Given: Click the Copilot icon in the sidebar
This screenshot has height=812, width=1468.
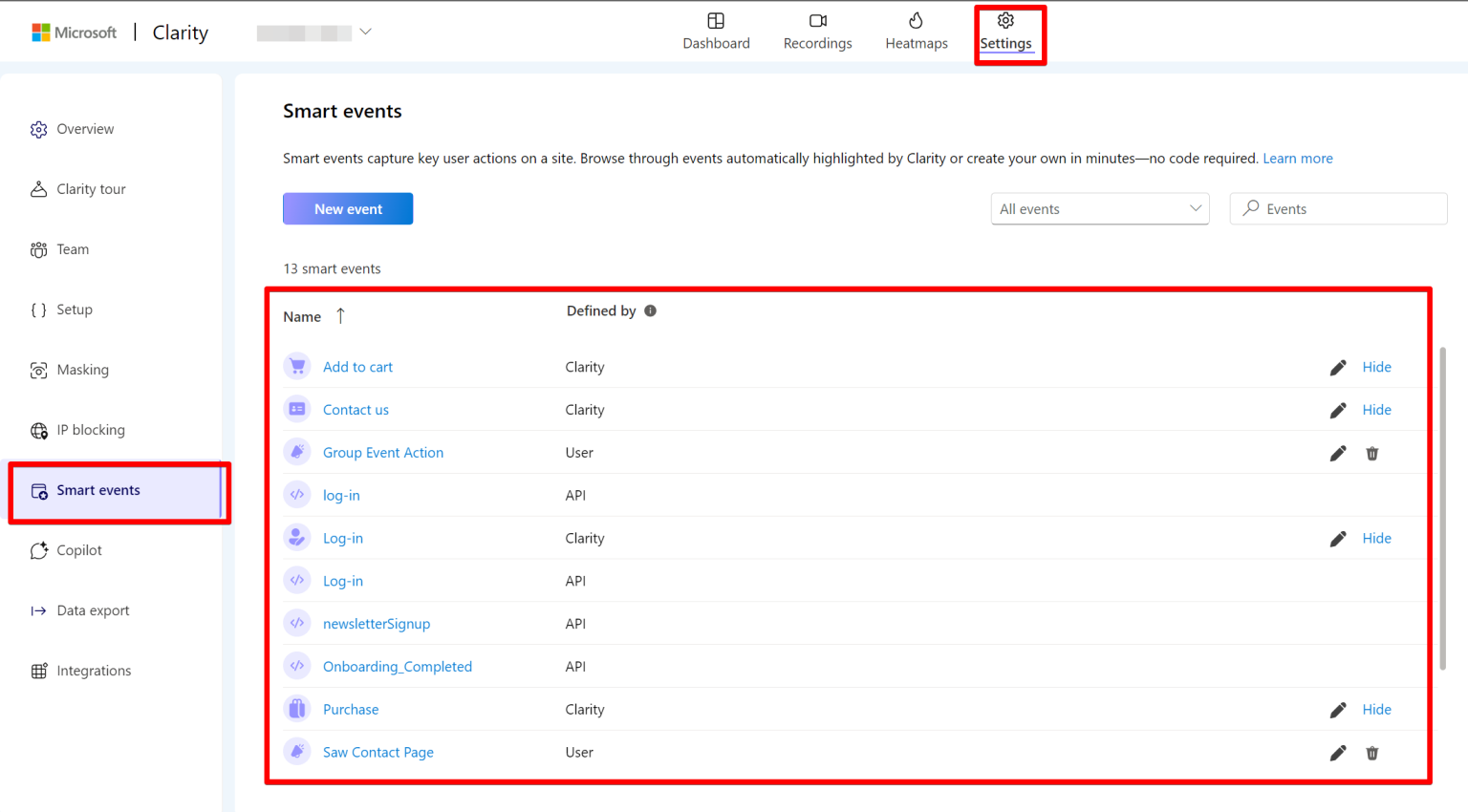Looking at the screenshot, I should tap(38, 549).
